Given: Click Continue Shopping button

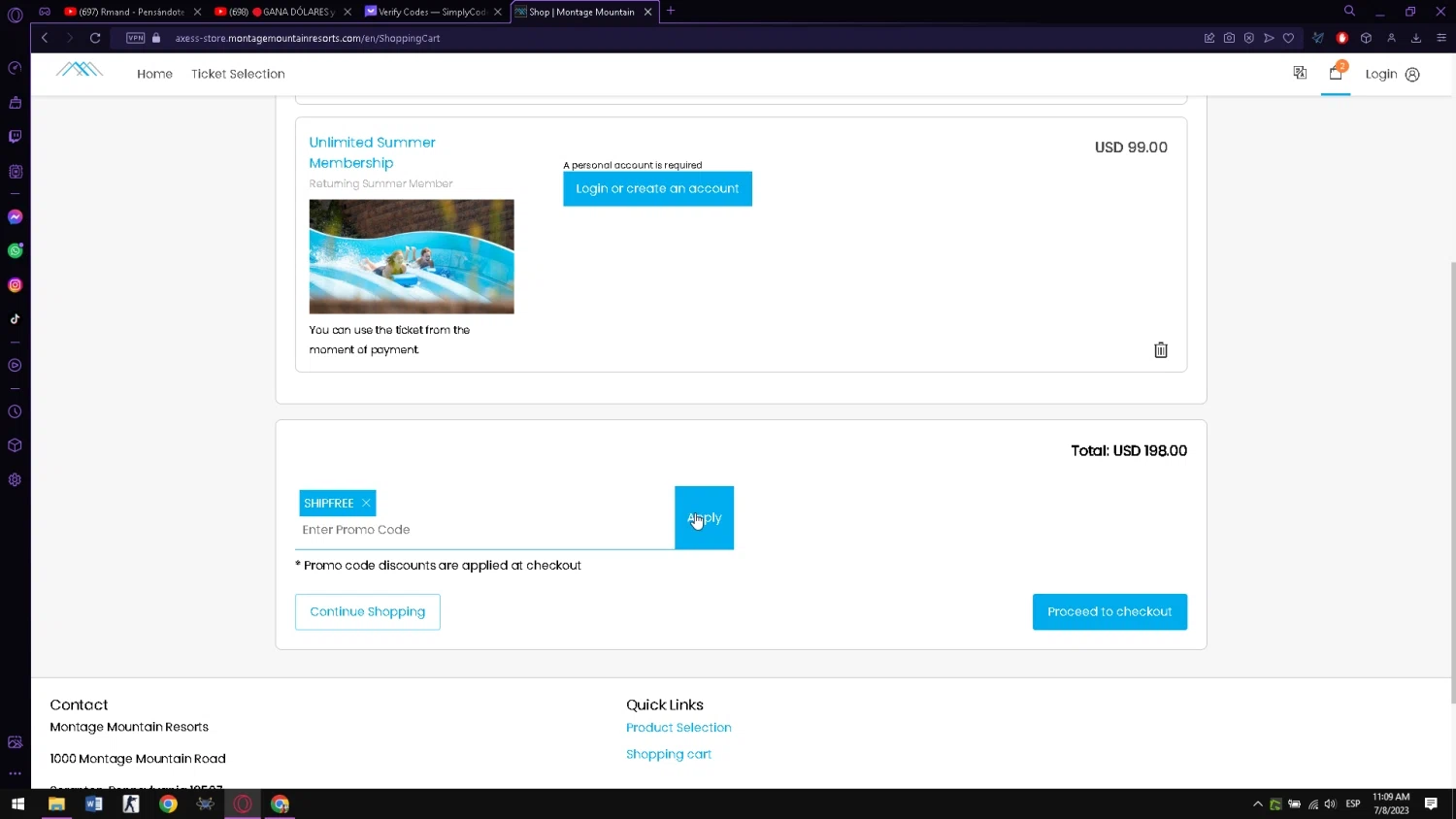Looking at the screenshot, I should pyautogui.click(x=368, y=612).
